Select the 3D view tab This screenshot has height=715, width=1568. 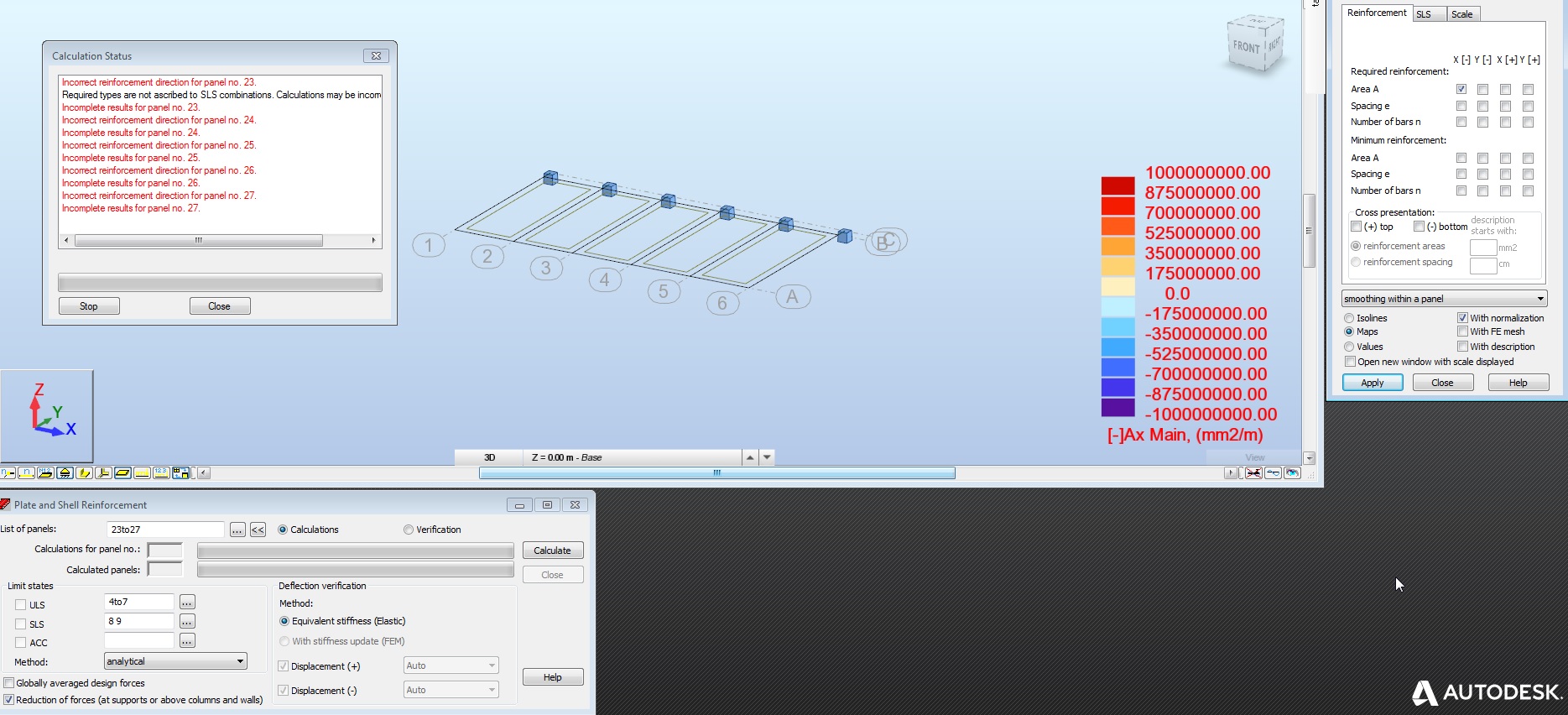tap(490, 457)
